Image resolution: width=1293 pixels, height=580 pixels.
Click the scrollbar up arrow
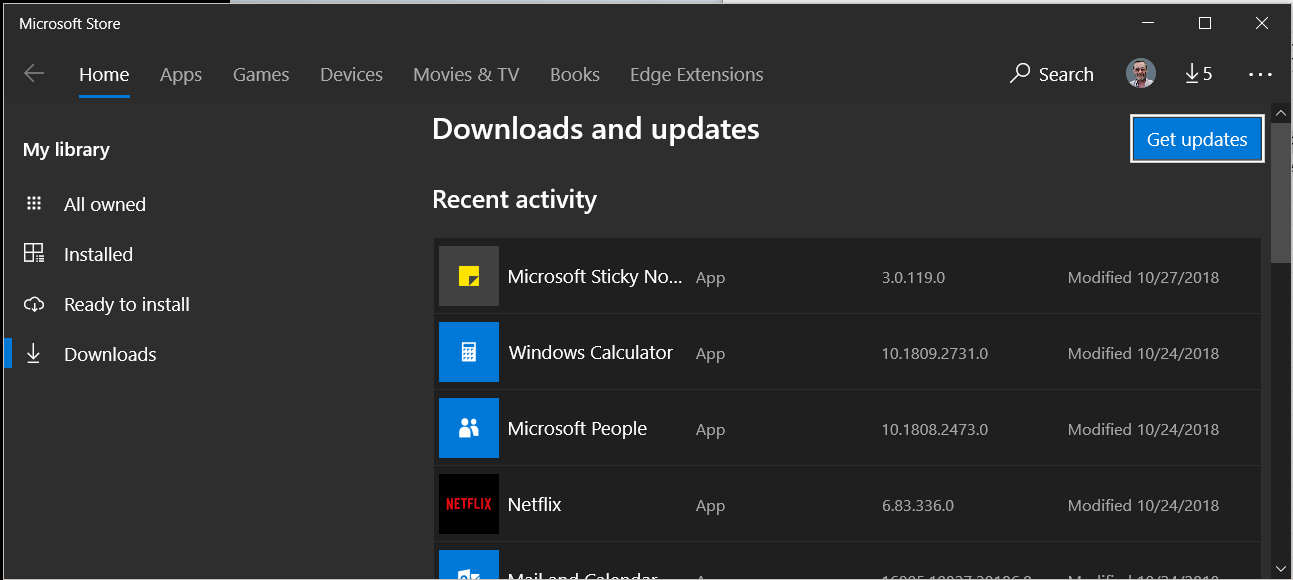pyautogui.click(x=1280, y=112)
